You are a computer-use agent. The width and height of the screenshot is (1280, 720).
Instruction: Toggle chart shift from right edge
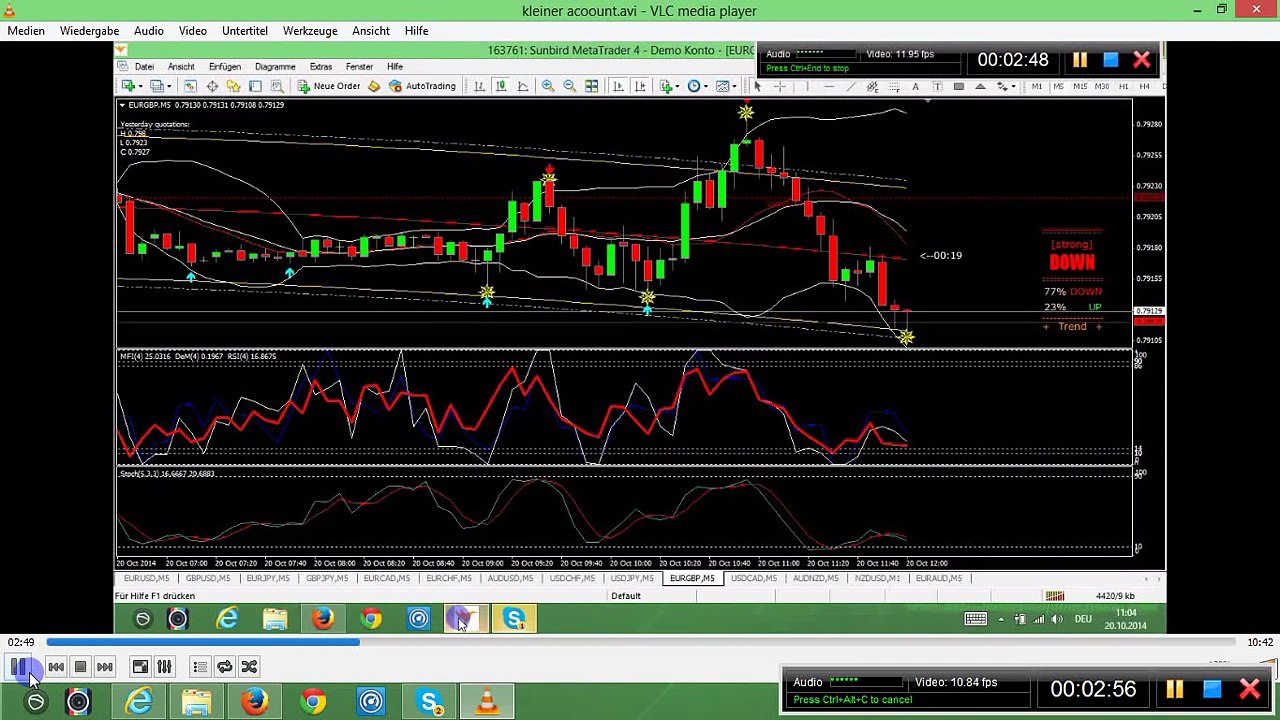click(640, 86)
